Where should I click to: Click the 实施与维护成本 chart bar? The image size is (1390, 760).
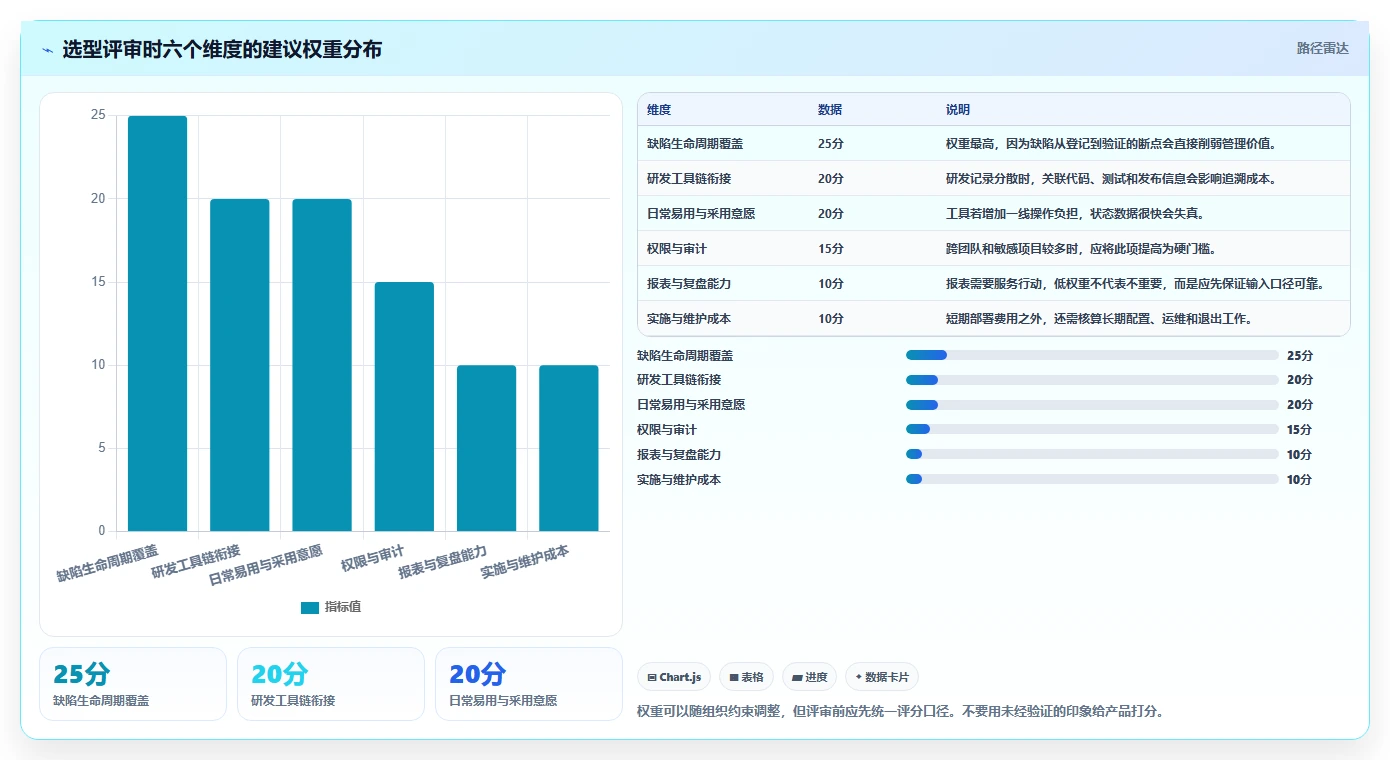coord(569,448)
